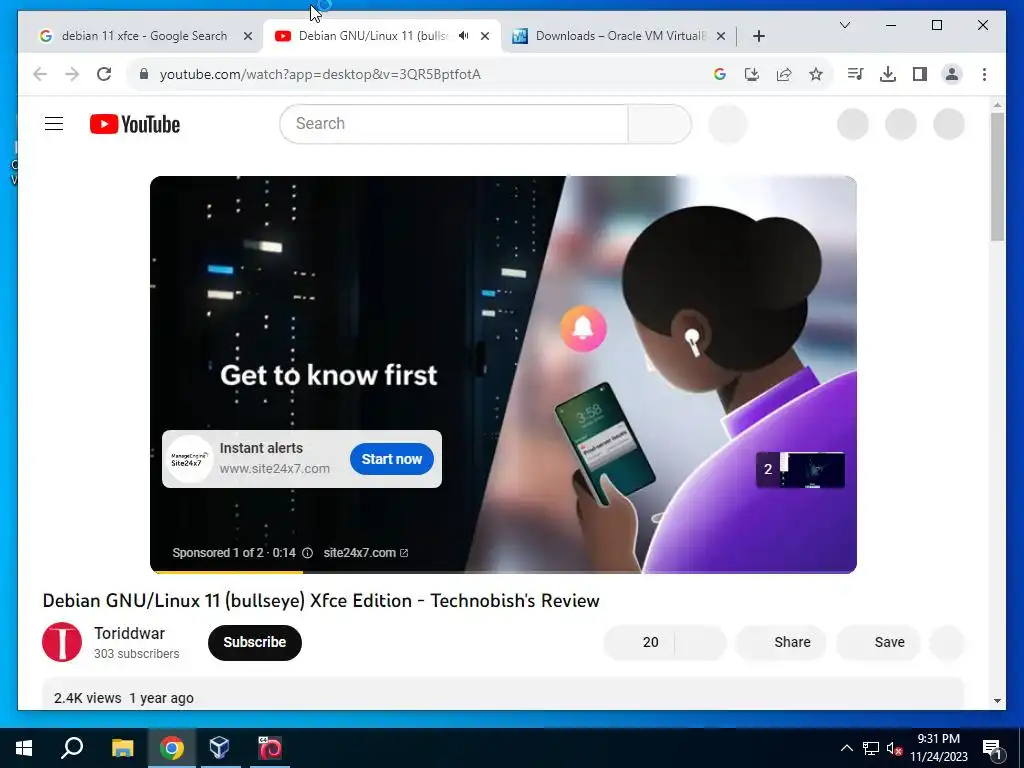Share this page via address bar icon

pos(784,74)
